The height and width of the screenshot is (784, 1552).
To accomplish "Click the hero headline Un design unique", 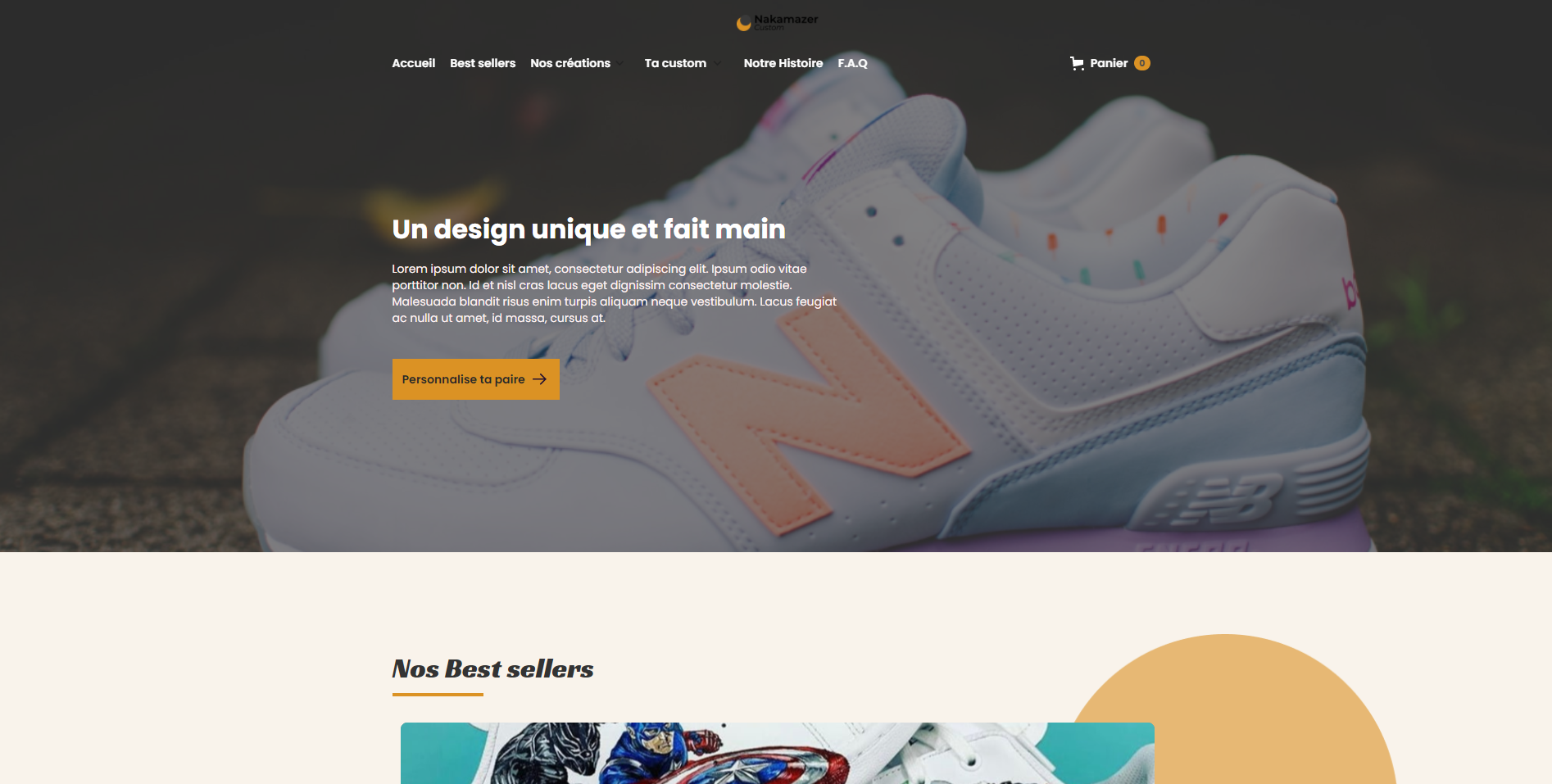I will pos(588,229).
